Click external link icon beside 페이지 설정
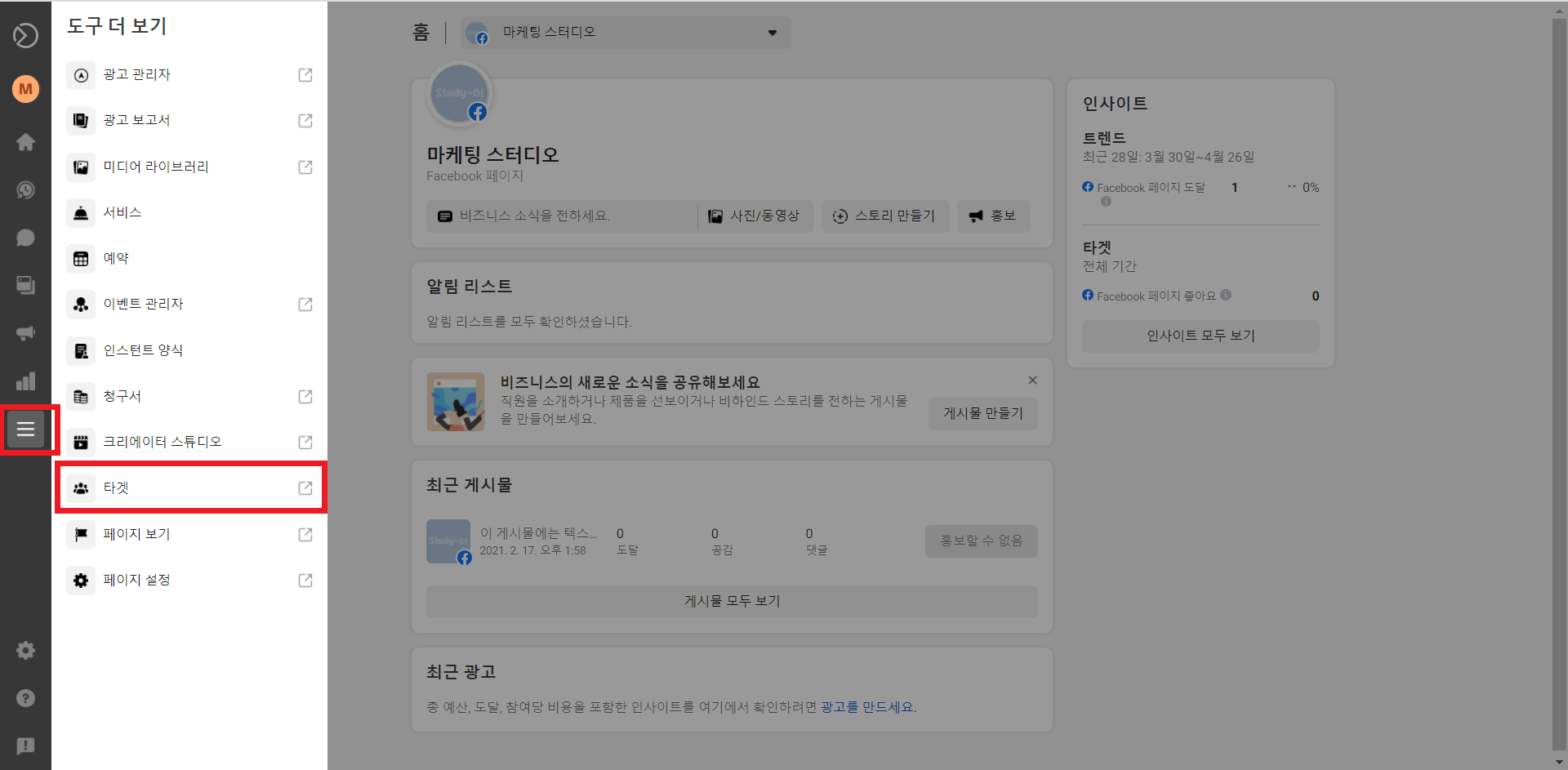1568x770 pixels. click(x=305, y=580)
